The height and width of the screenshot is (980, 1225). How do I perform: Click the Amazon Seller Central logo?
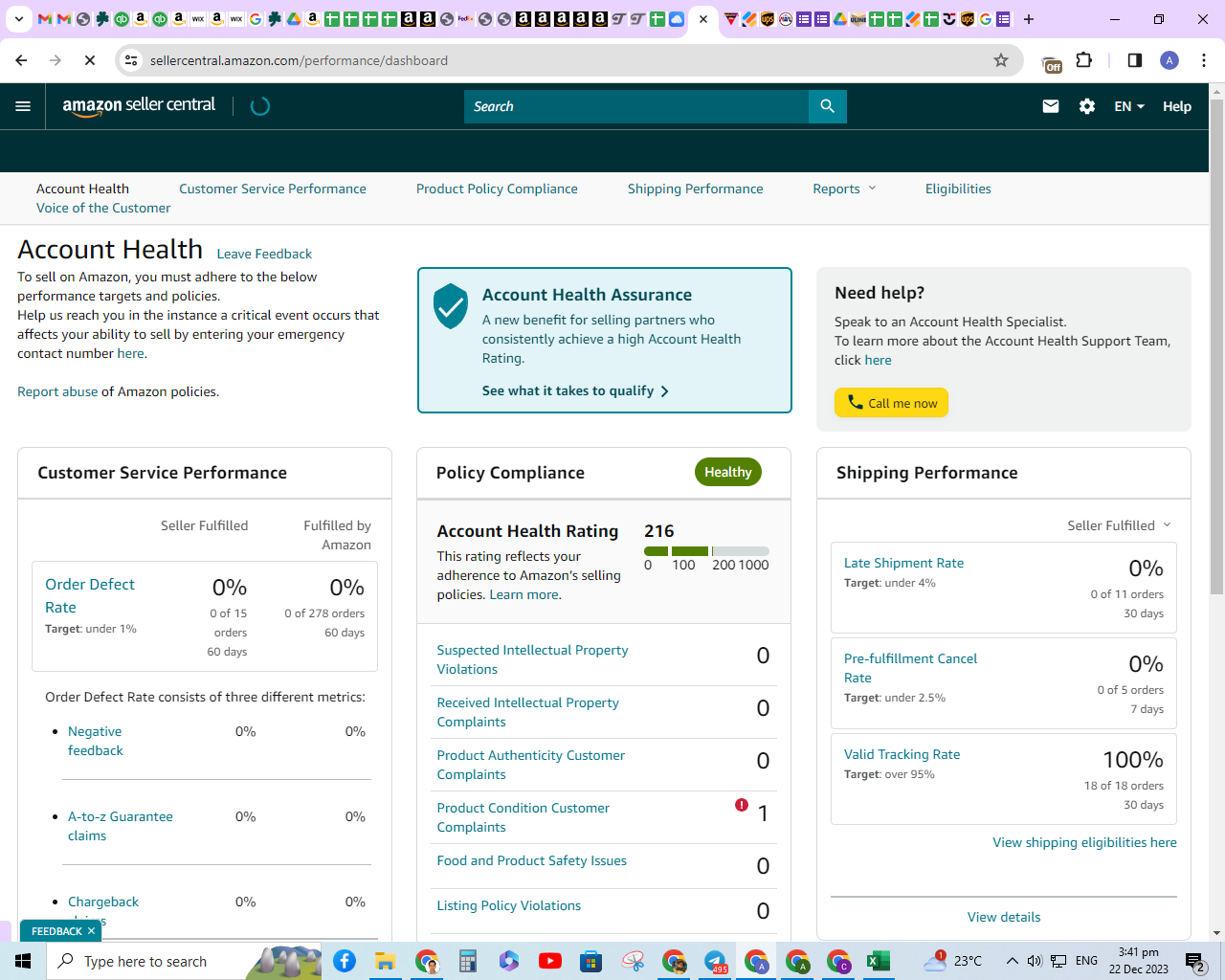[139, 106]
